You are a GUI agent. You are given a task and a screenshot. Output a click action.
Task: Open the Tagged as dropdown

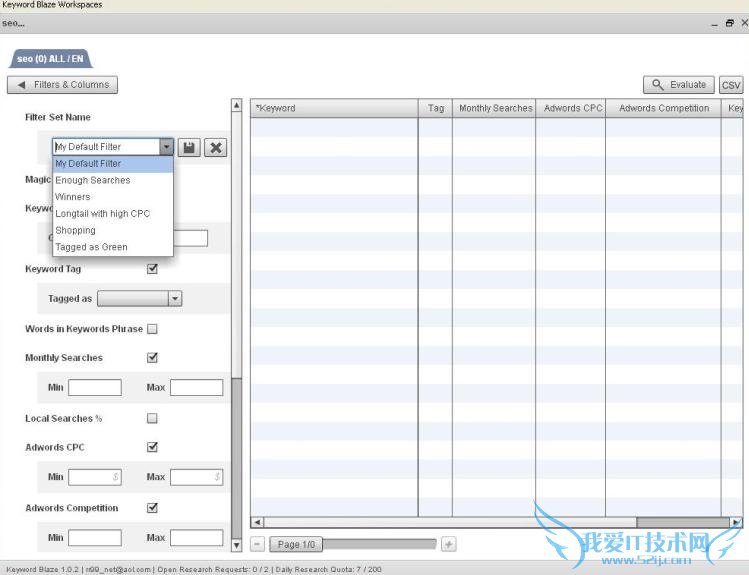pyautogui.click(x=139, y=298)
